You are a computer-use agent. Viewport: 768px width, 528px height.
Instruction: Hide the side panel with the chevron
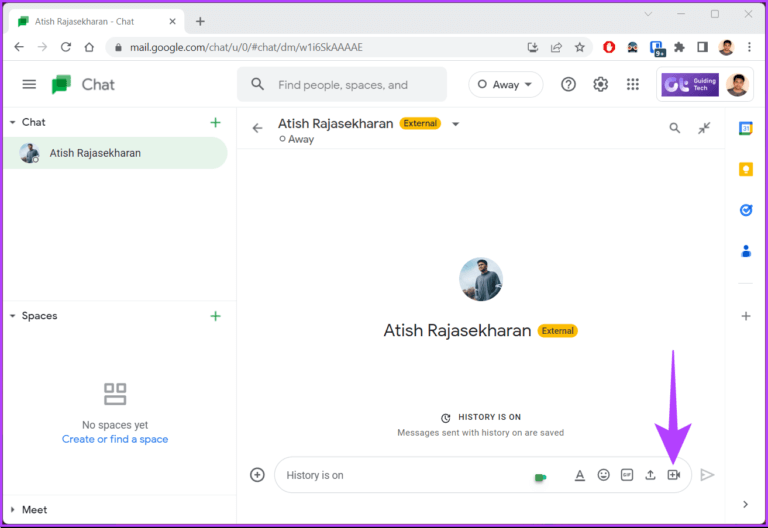tap(745, 504)
